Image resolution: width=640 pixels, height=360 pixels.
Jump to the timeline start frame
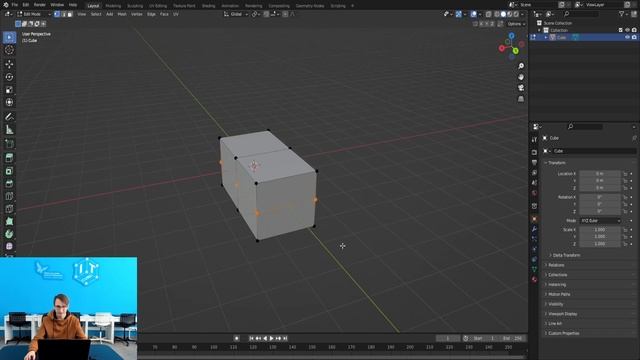click(x=251, y=338)
